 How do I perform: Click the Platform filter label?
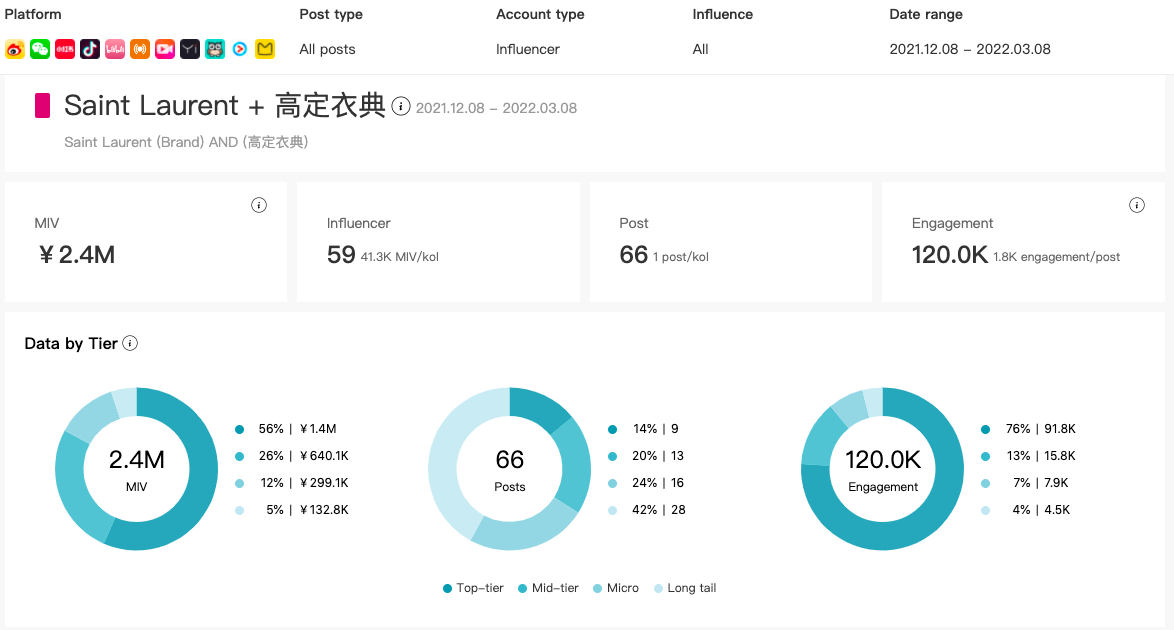coord(33,14)
